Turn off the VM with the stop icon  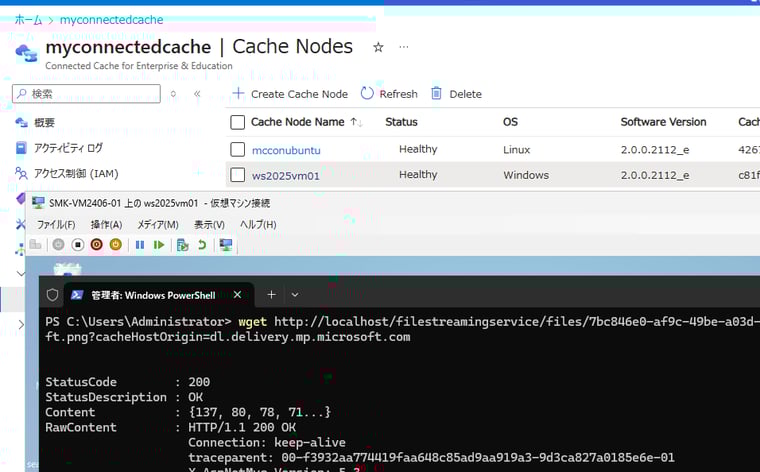78,245
